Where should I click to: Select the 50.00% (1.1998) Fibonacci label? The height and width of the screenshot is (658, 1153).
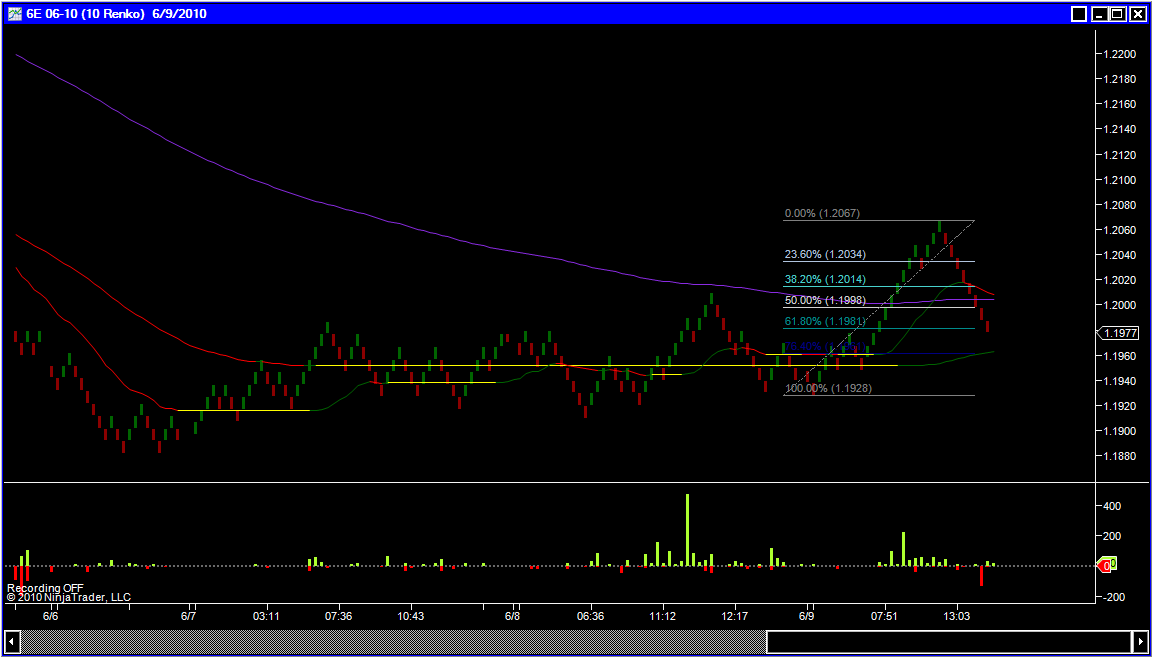coord(825,301)
